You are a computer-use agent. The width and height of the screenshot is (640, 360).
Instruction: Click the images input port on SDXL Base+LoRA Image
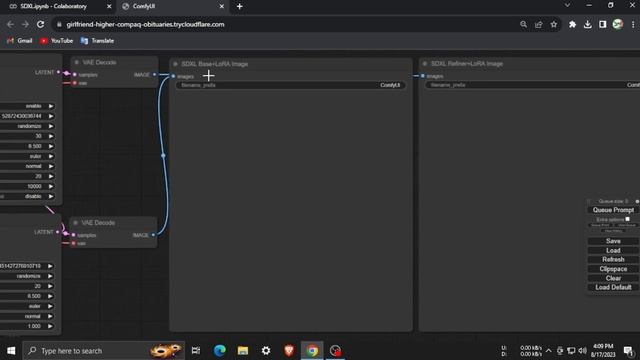click(173, 76)
